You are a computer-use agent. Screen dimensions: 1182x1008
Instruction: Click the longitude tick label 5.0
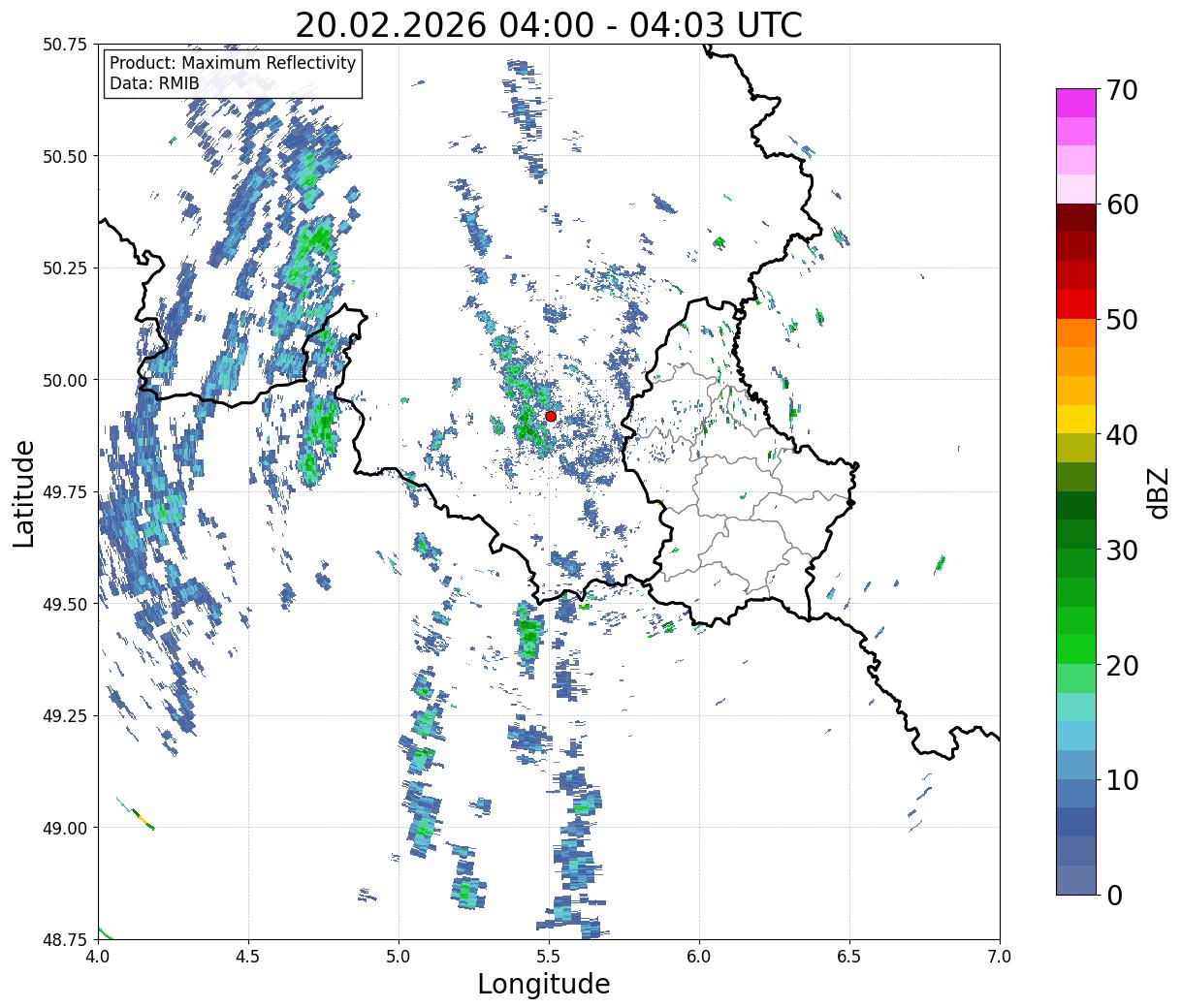(399, 957)
